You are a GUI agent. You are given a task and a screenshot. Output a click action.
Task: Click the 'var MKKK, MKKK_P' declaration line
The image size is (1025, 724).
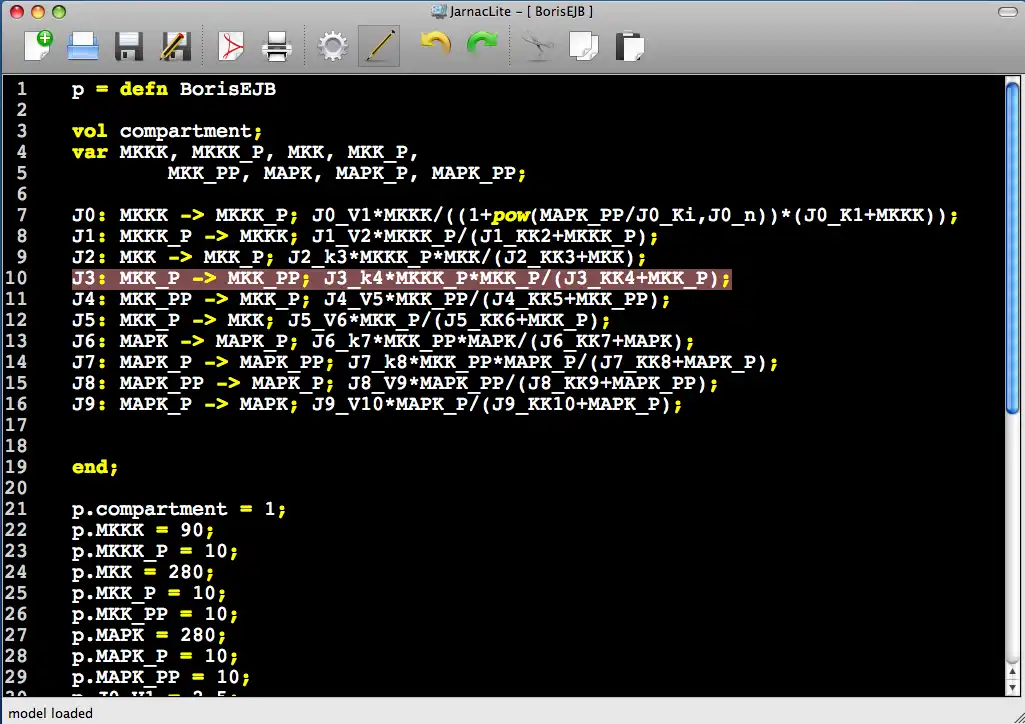click(x=244, y=152)
